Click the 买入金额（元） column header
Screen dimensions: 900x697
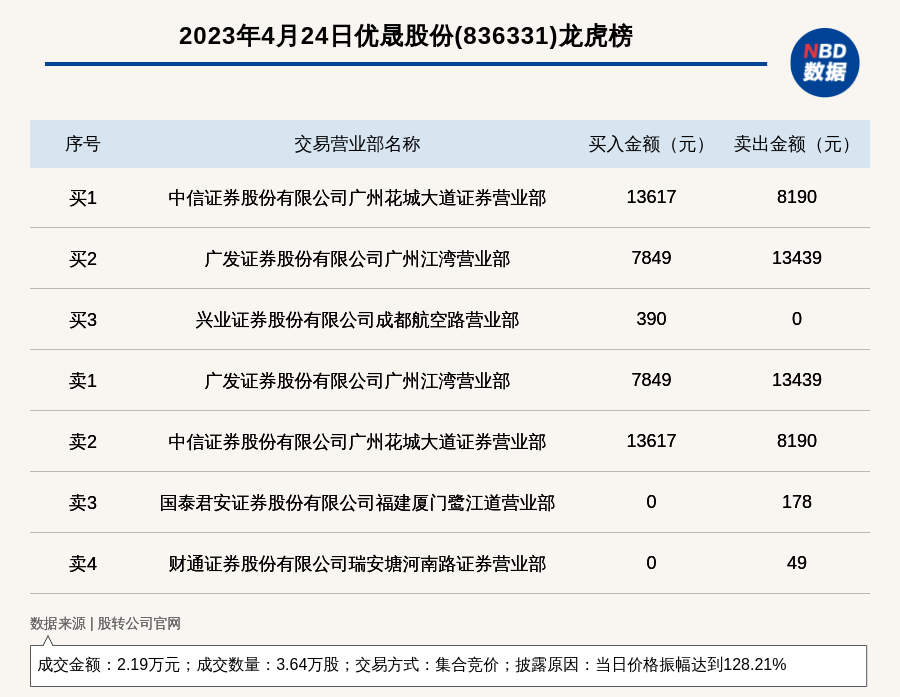651,144
